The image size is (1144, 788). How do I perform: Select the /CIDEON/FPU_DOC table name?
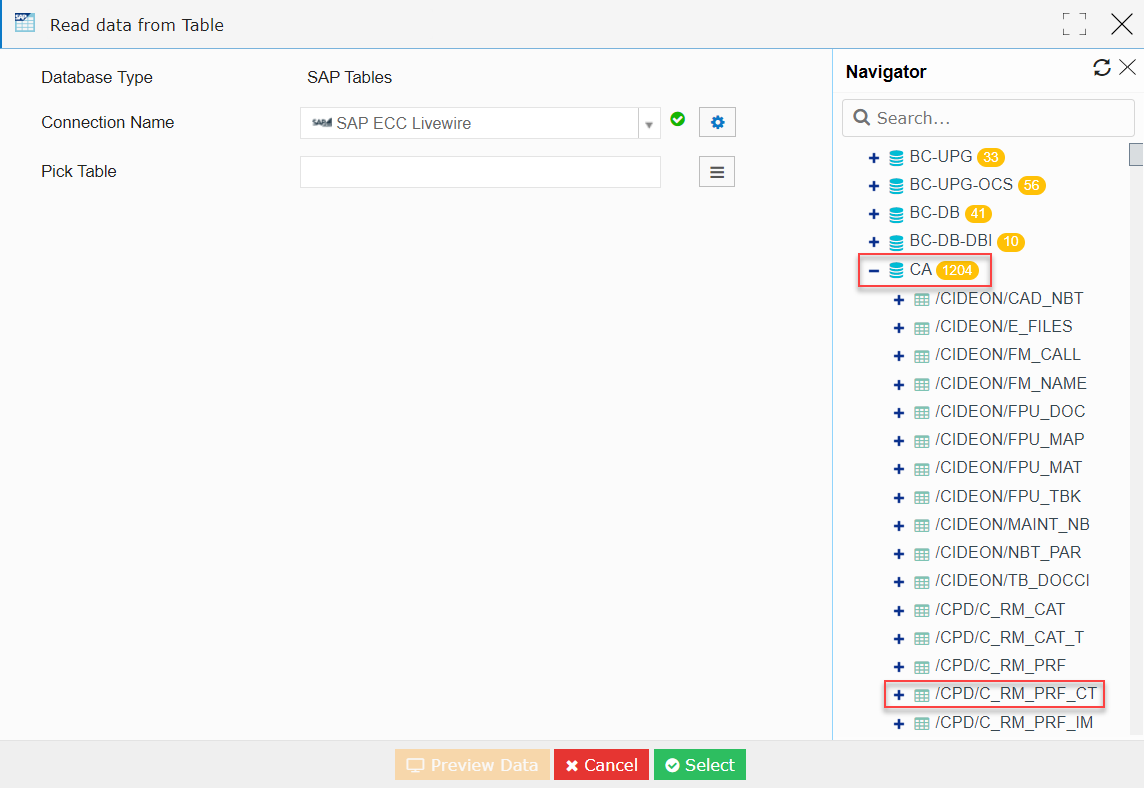coord(1010,412)
